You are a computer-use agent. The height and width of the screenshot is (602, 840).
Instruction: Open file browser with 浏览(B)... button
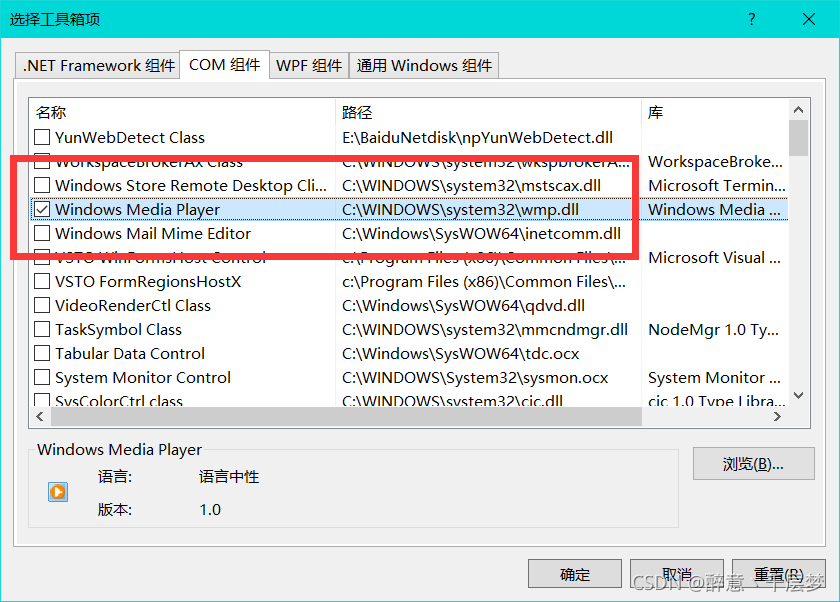click(x=753, y=464)
